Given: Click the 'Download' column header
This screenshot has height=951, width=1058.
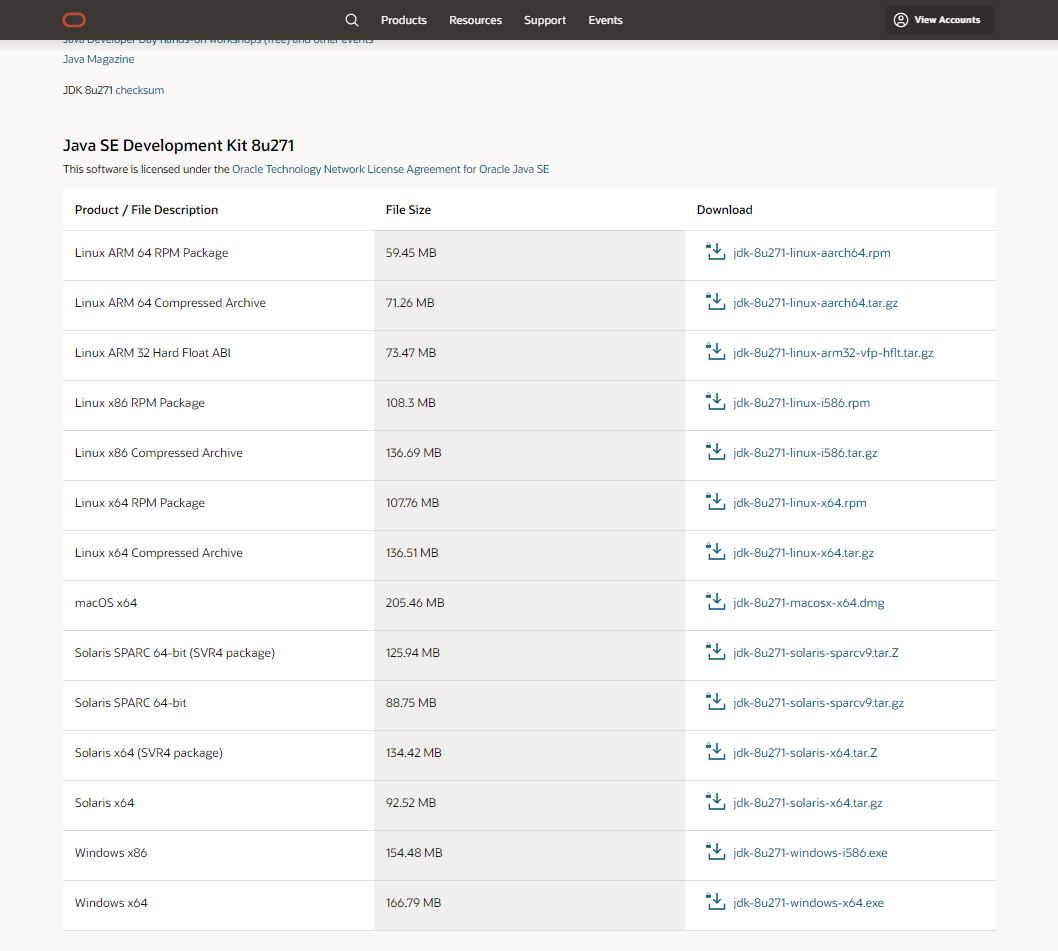Looking at the screenshot, I should coord(725,210).
